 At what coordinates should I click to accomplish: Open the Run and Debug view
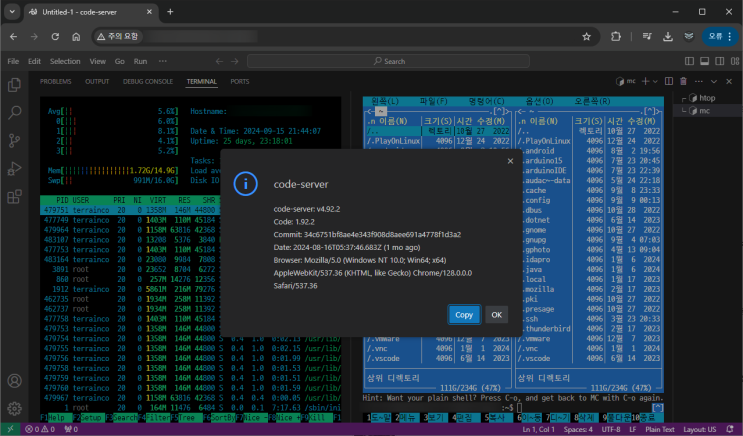14,168
